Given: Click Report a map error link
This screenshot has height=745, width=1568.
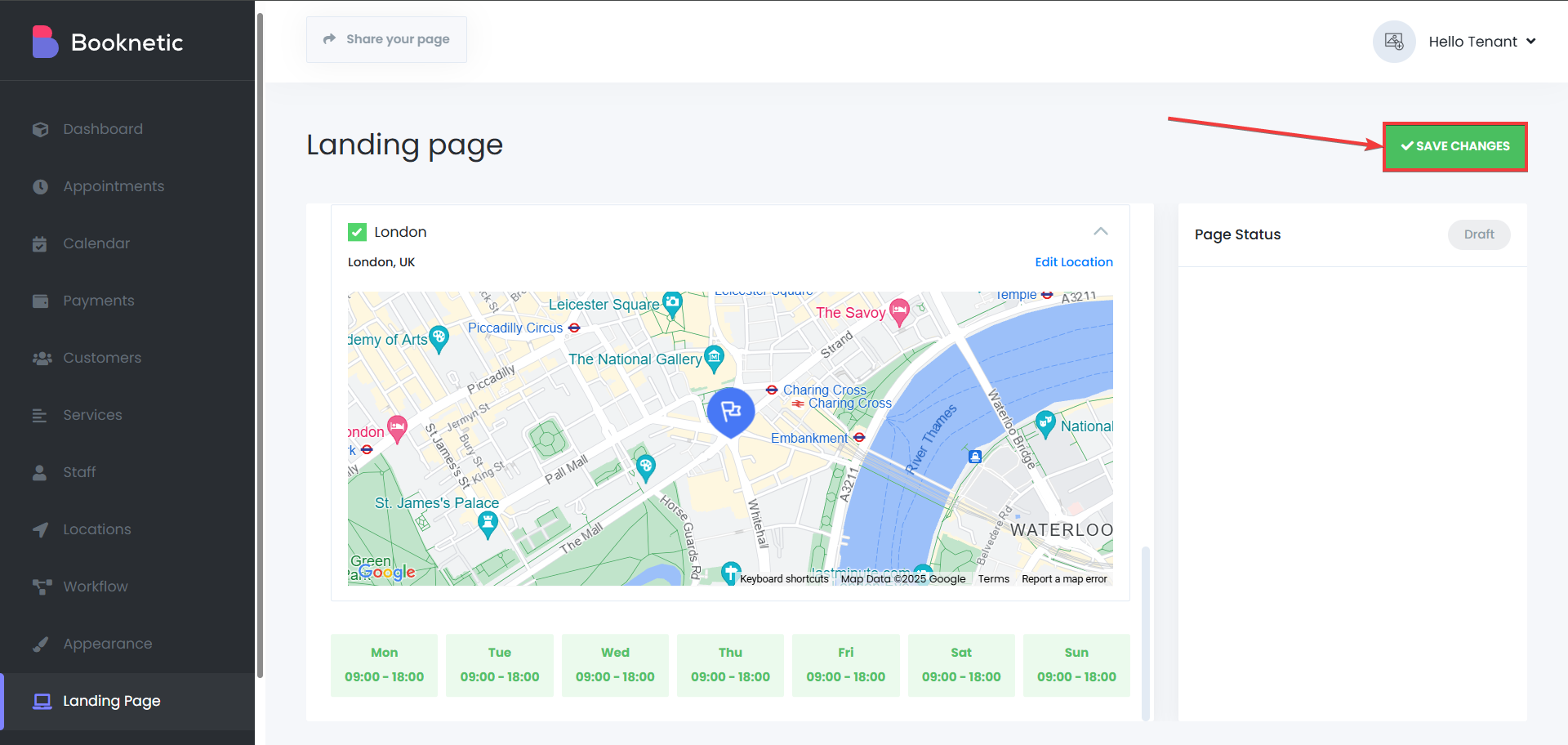Looking at the screenshot, I should (x=1064, y=579).
